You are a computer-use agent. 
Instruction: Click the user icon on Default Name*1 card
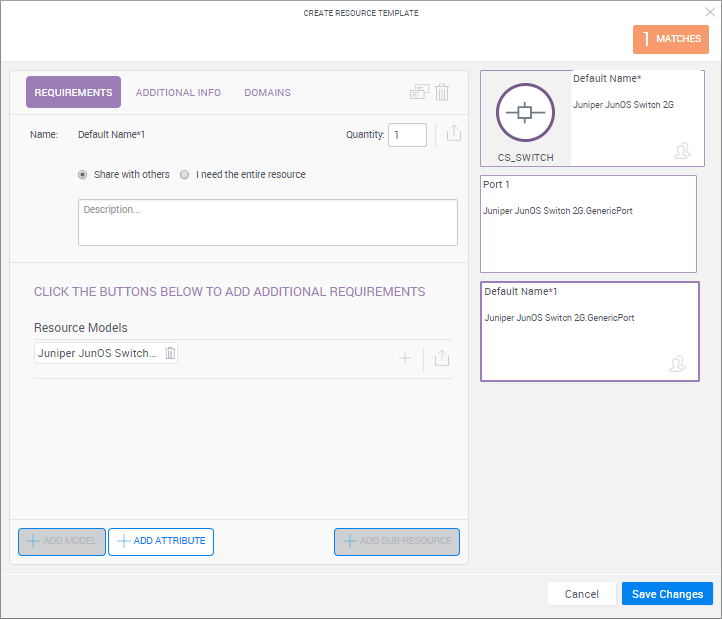(x=677, y=365)
